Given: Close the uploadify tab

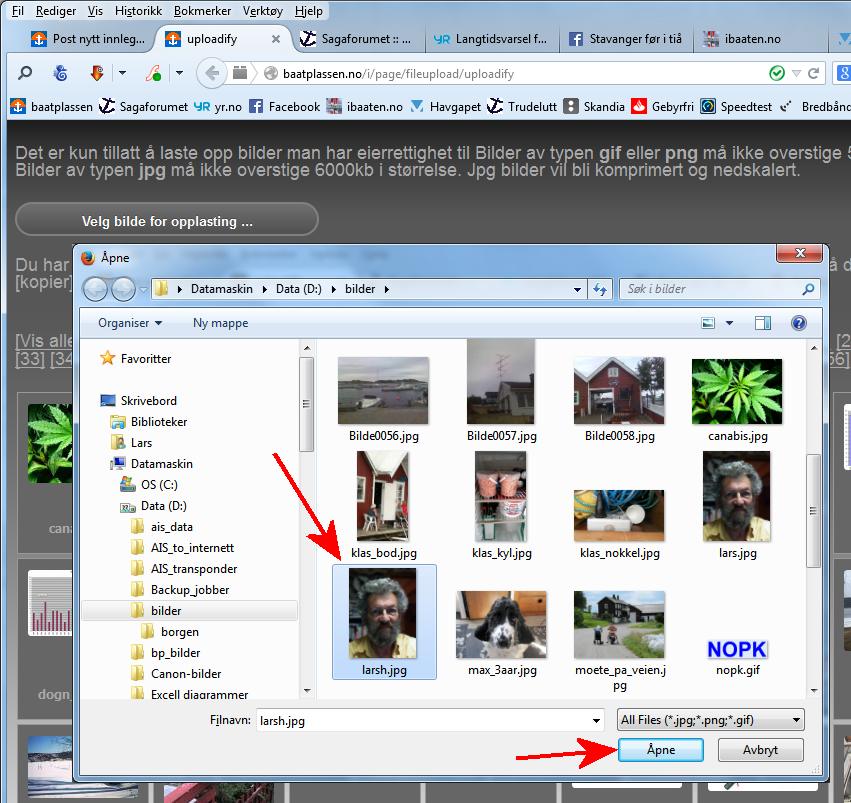Looking at the screenshot, I should [x=276, y=39].
